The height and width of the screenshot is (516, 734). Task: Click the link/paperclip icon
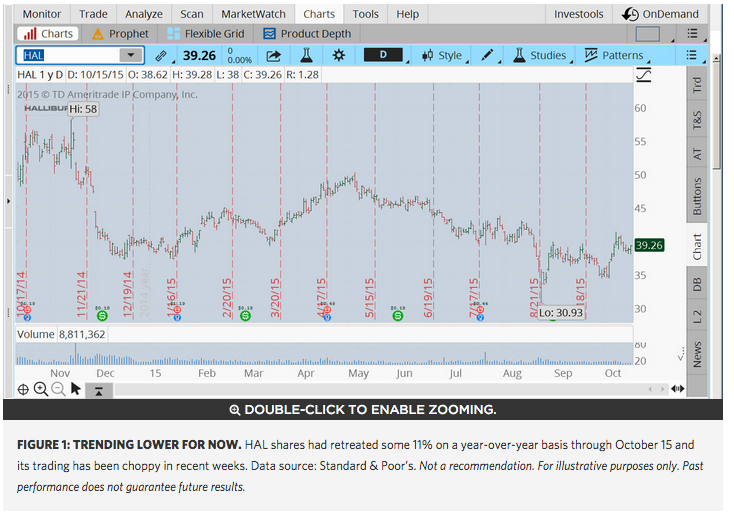(161, 56)
